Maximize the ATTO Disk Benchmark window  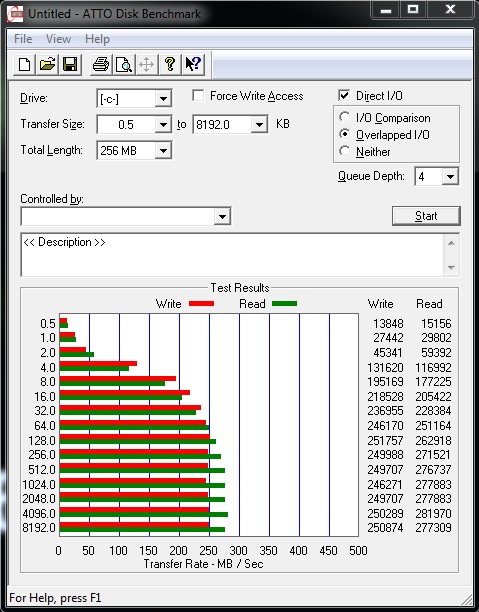413,10
